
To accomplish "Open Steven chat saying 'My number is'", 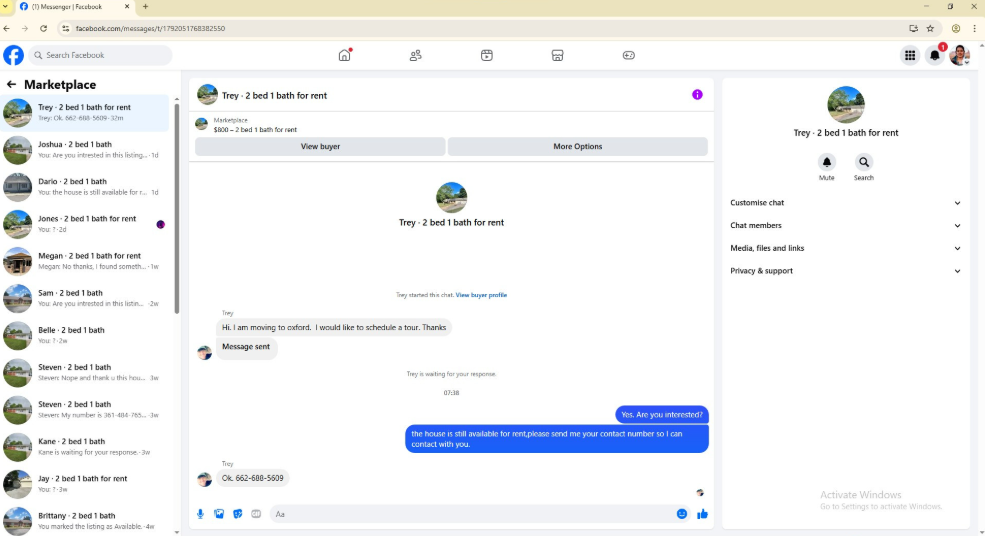I will click(85, 409).
